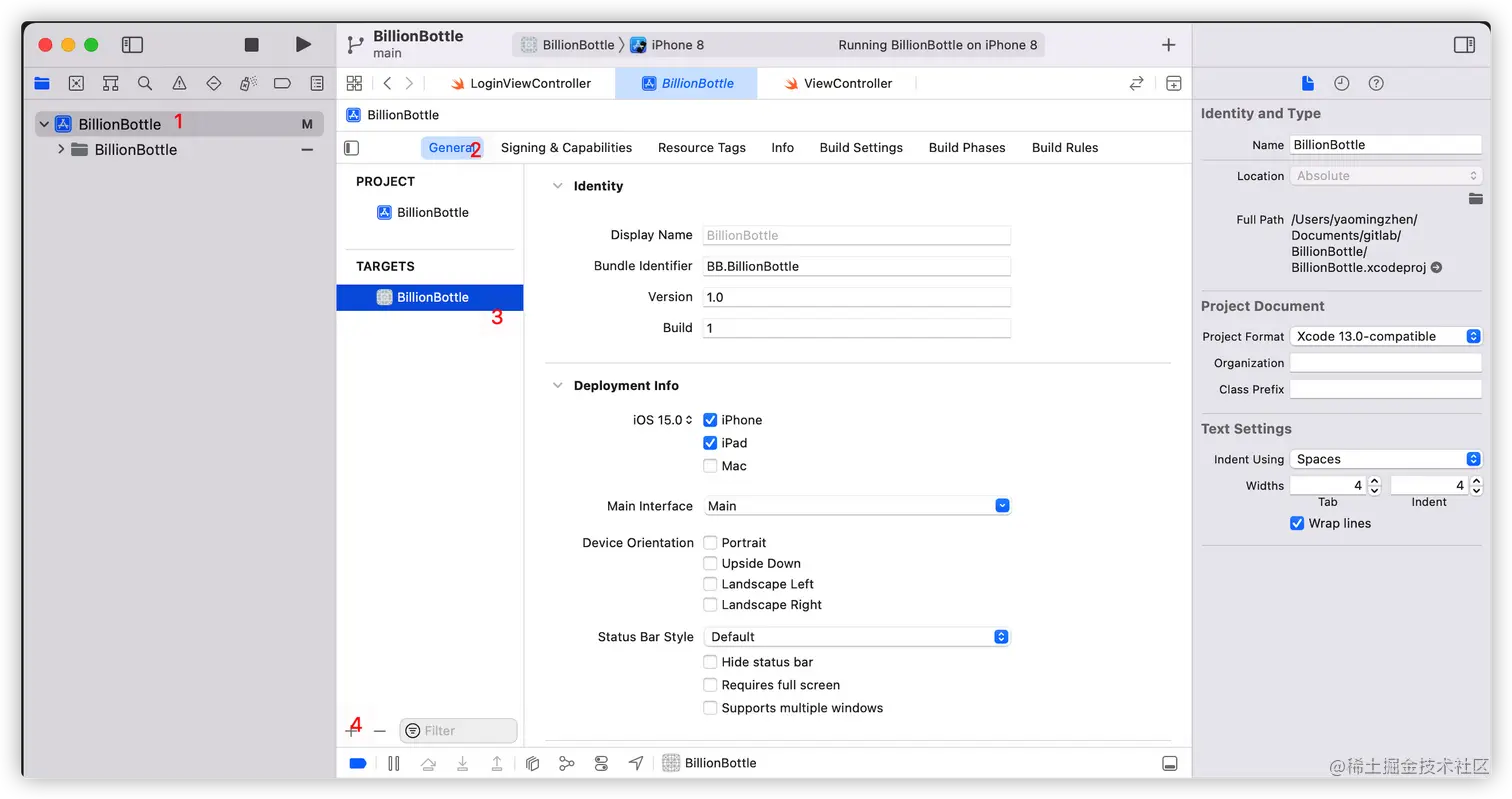
Task: Expand the BillionBottle folder in navigator
Action: 61,149
